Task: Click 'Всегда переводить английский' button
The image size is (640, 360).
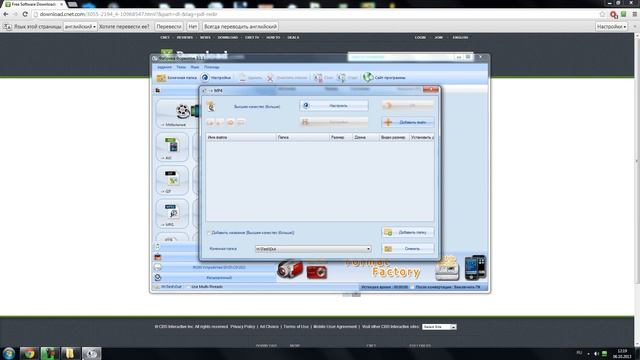Action: point(240,27)
